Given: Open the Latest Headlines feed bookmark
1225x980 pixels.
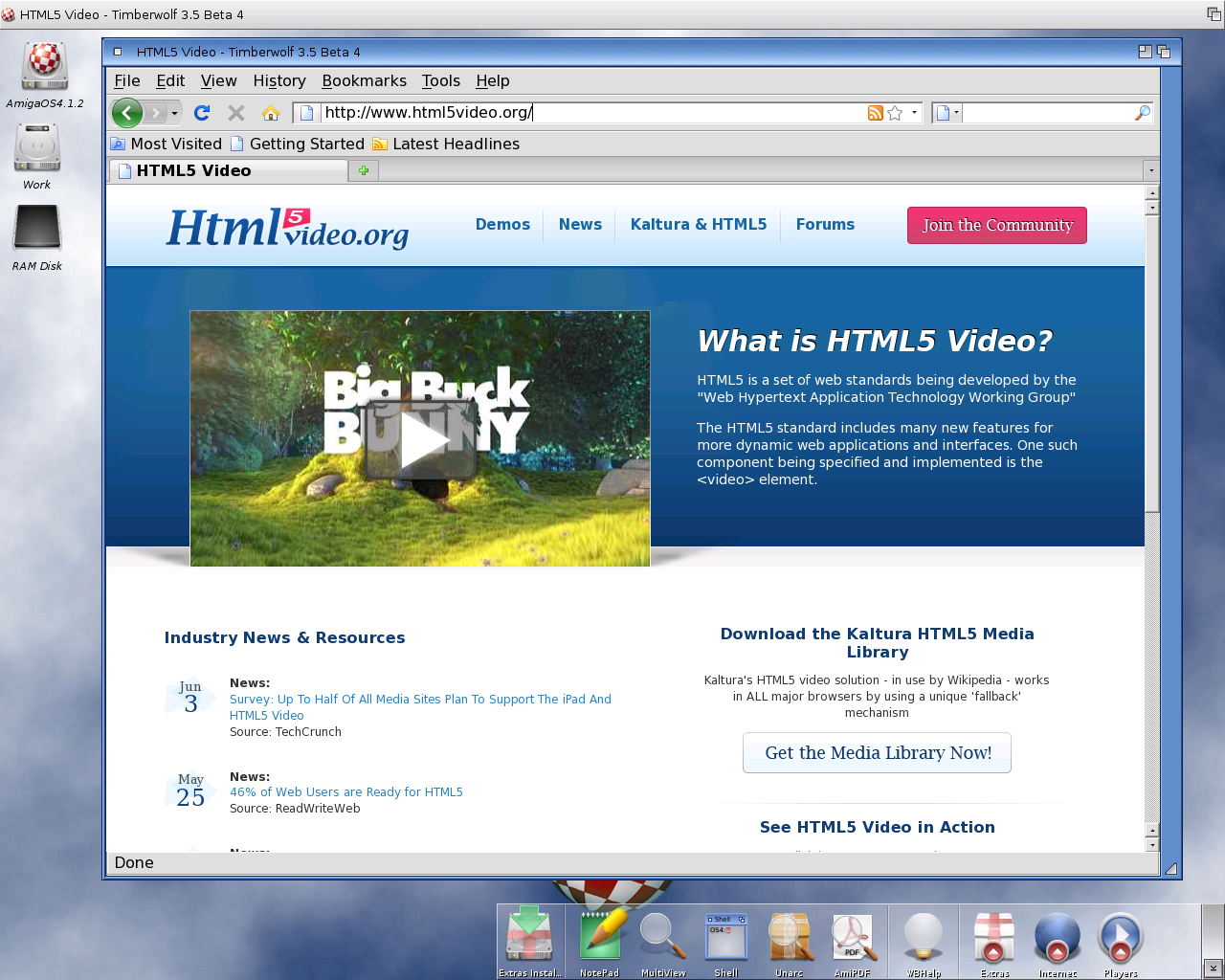Looking at the screenshot, I should (x=446, y=144).
